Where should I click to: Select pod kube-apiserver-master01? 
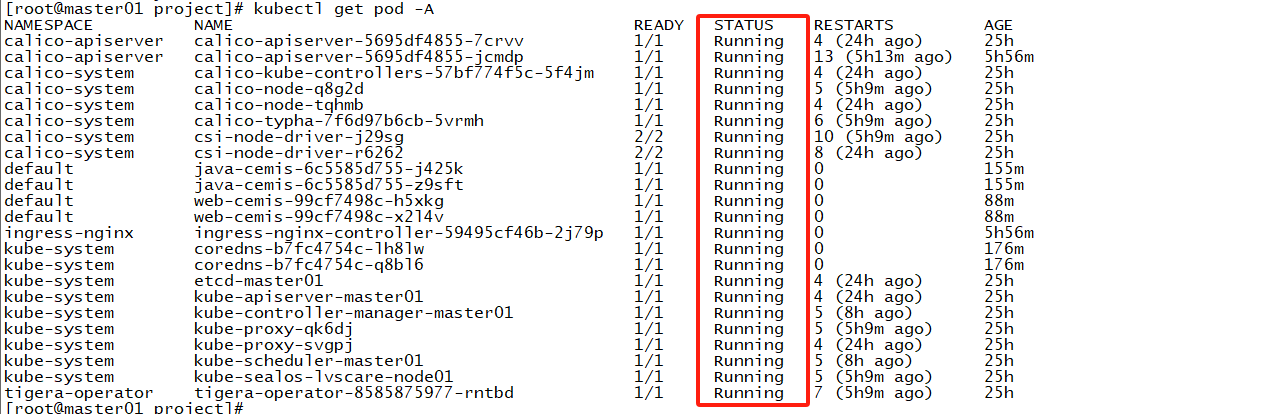309,297
